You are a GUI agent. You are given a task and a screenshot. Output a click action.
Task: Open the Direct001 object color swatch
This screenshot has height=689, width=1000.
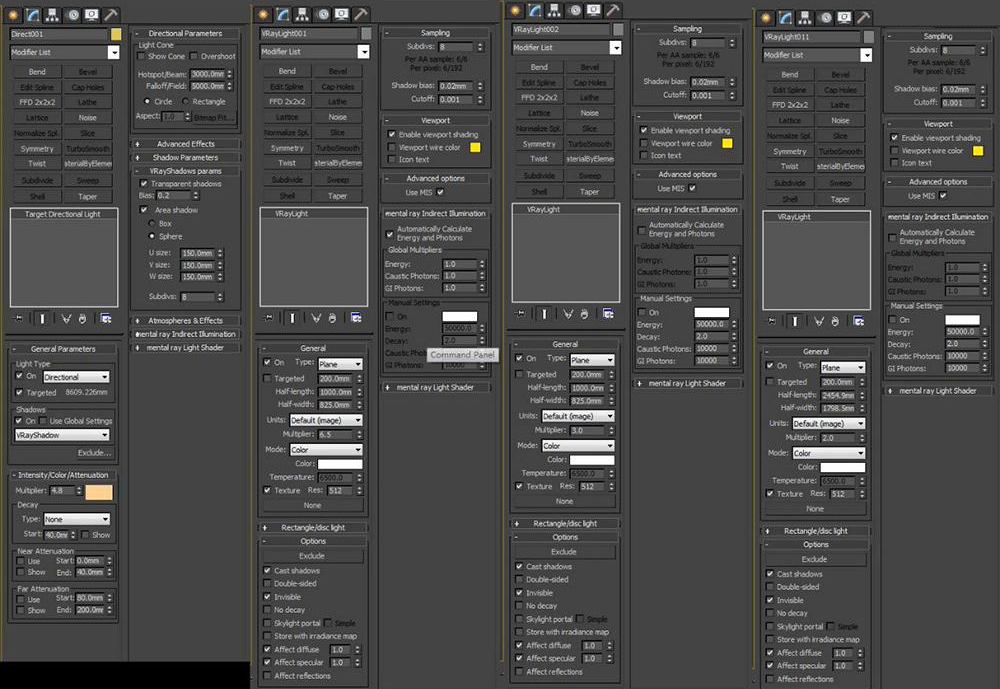[x=115, y=34]
